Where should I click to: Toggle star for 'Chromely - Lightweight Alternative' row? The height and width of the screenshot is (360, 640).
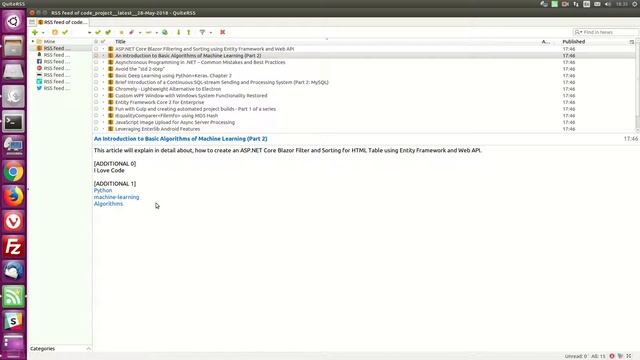point(96,89)
